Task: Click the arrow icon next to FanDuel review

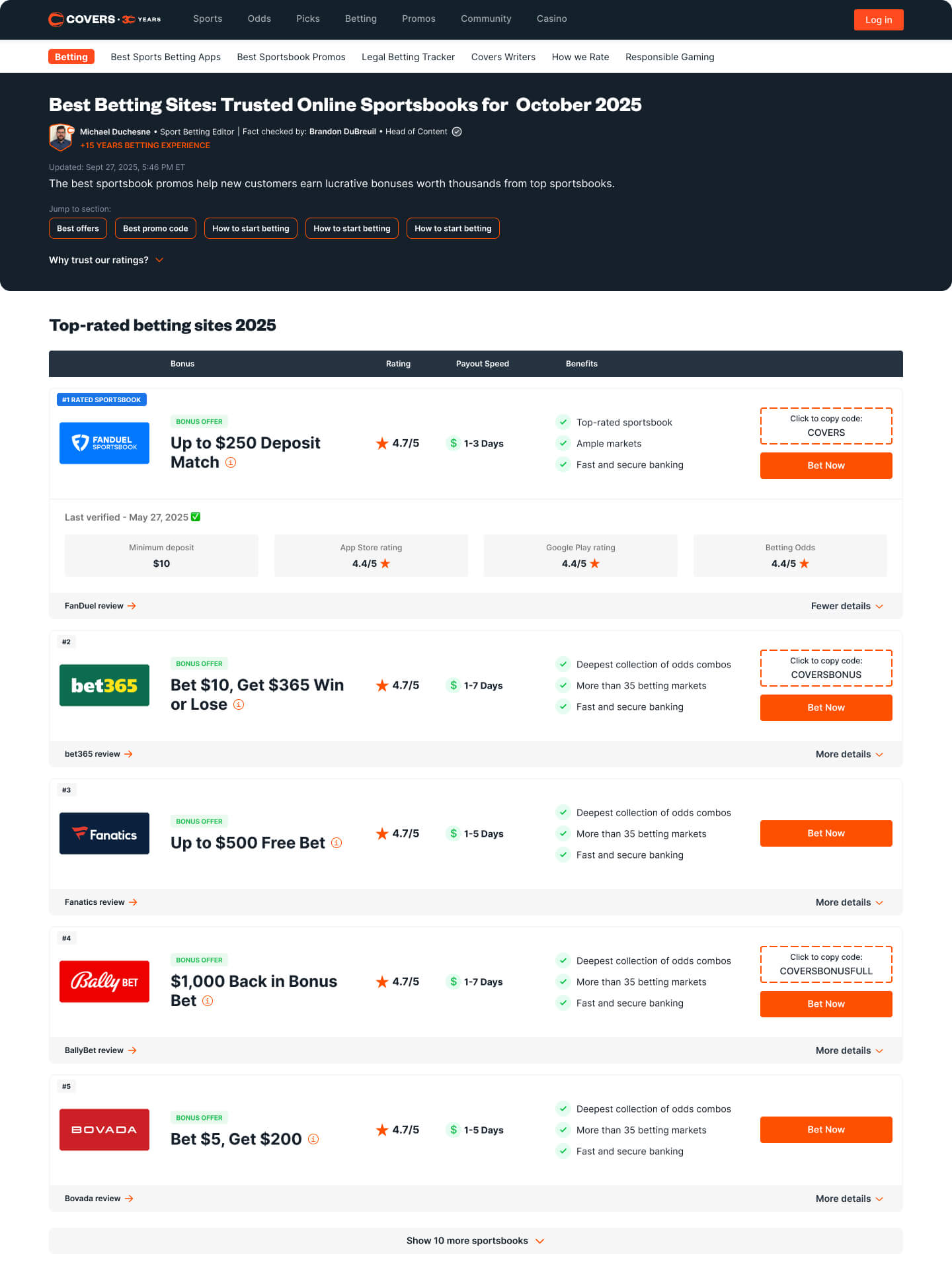Action: (132, 606)
